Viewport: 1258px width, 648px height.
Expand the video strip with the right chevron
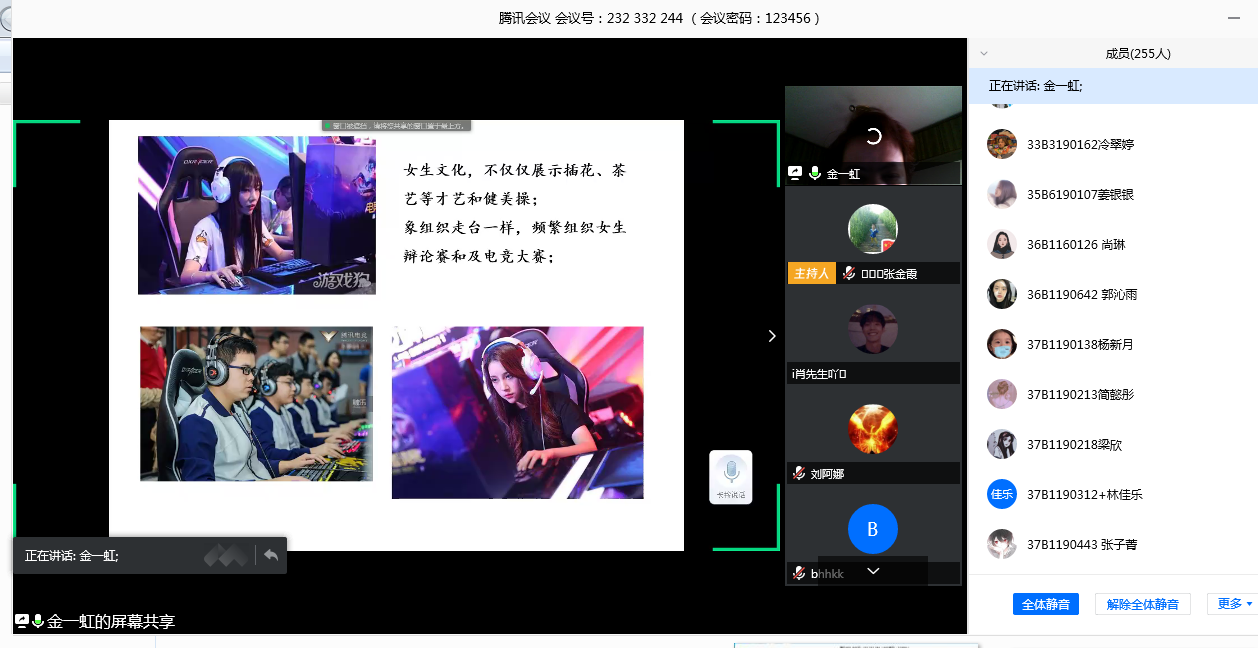tap(771, 336)
